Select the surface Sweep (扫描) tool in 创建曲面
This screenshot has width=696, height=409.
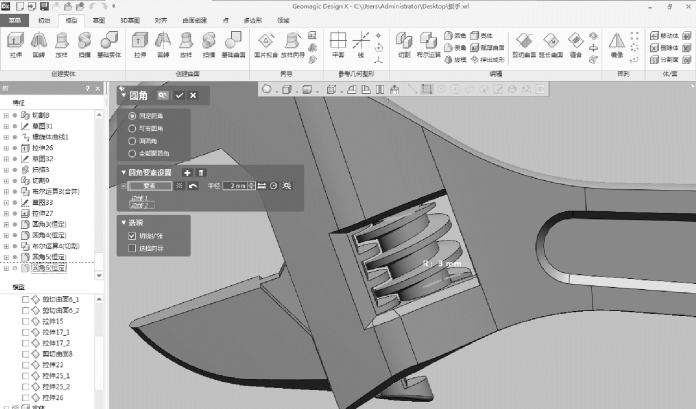click(208, 45)
